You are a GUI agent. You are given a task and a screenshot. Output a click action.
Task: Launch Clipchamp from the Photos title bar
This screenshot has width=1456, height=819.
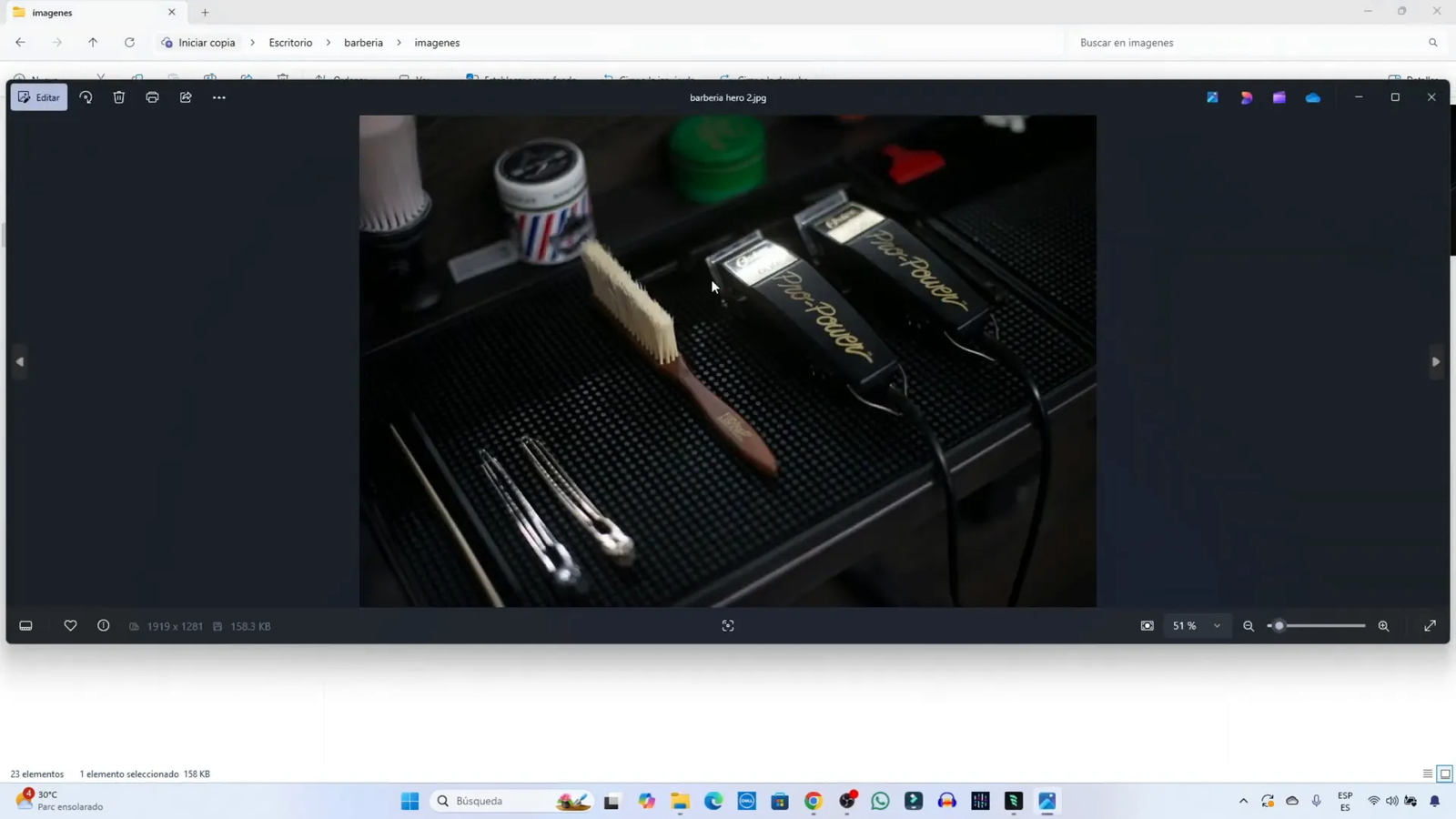point(1279,97)
